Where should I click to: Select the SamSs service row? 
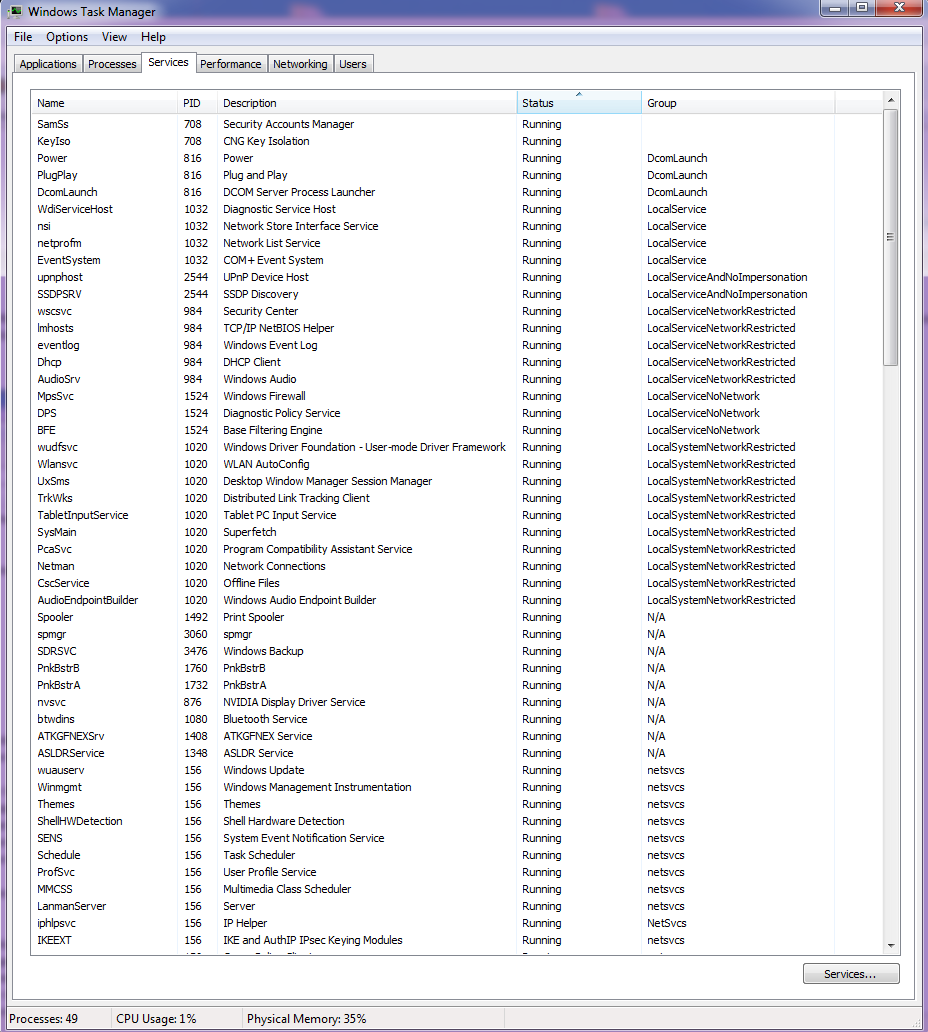pyautogui.click(x=456, y=124)
